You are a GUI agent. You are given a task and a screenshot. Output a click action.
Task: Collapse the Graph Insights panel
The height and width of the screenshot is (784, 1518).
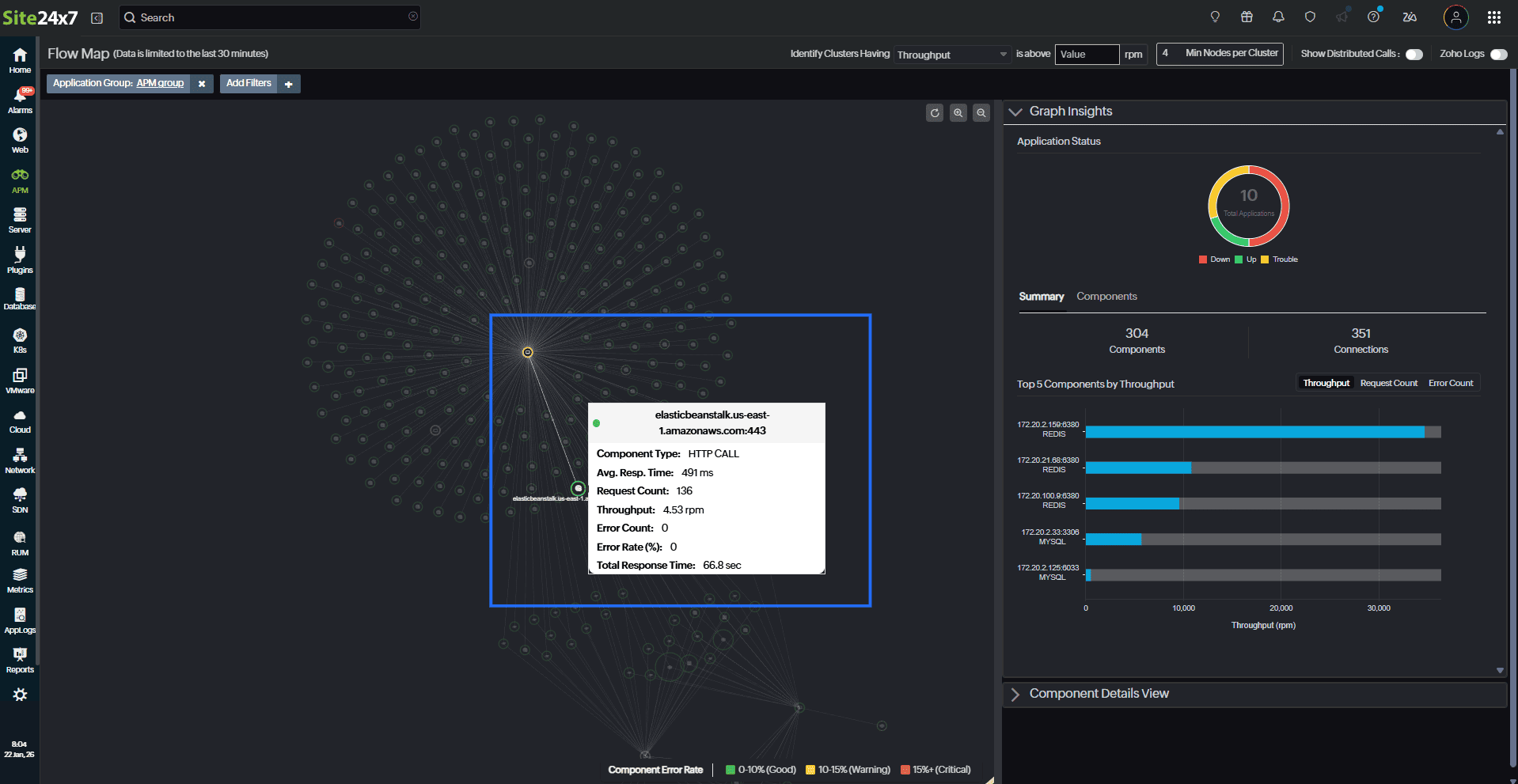click(x=1015, y=112)
